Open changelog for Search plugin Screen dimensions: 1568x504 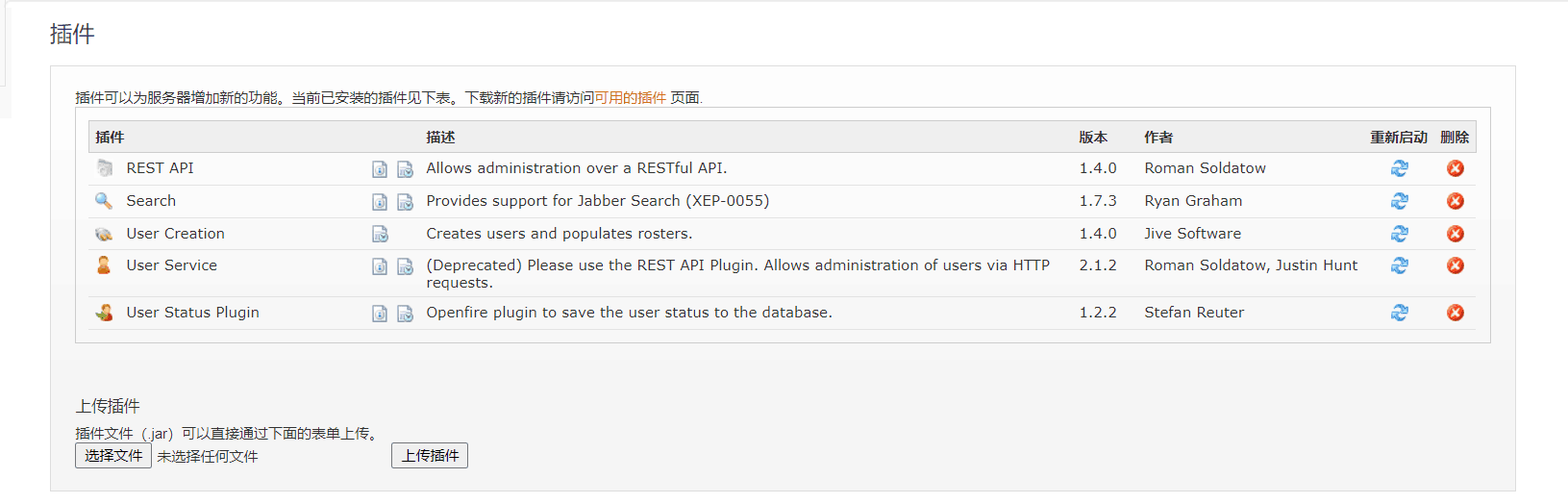coord(405,202)
